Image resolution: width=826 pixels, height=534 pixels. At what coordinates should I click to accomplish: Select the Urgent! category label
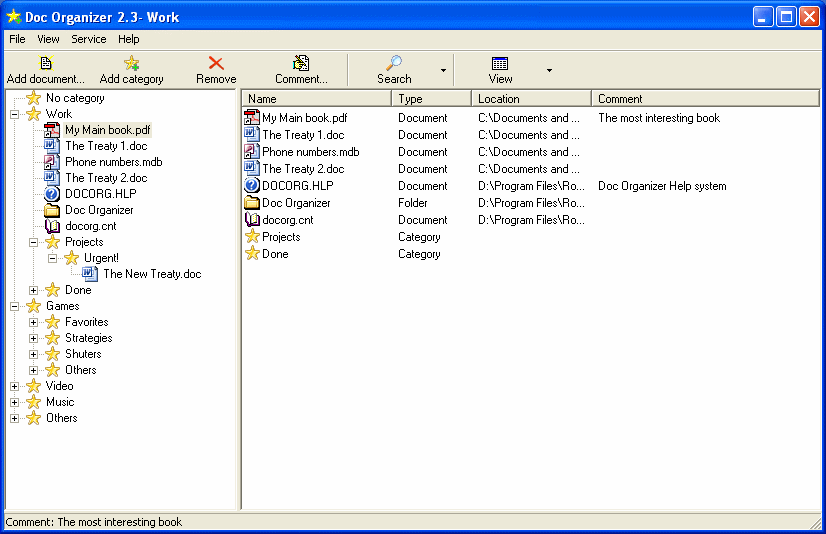pyautogui.click(x=101, y=258)
